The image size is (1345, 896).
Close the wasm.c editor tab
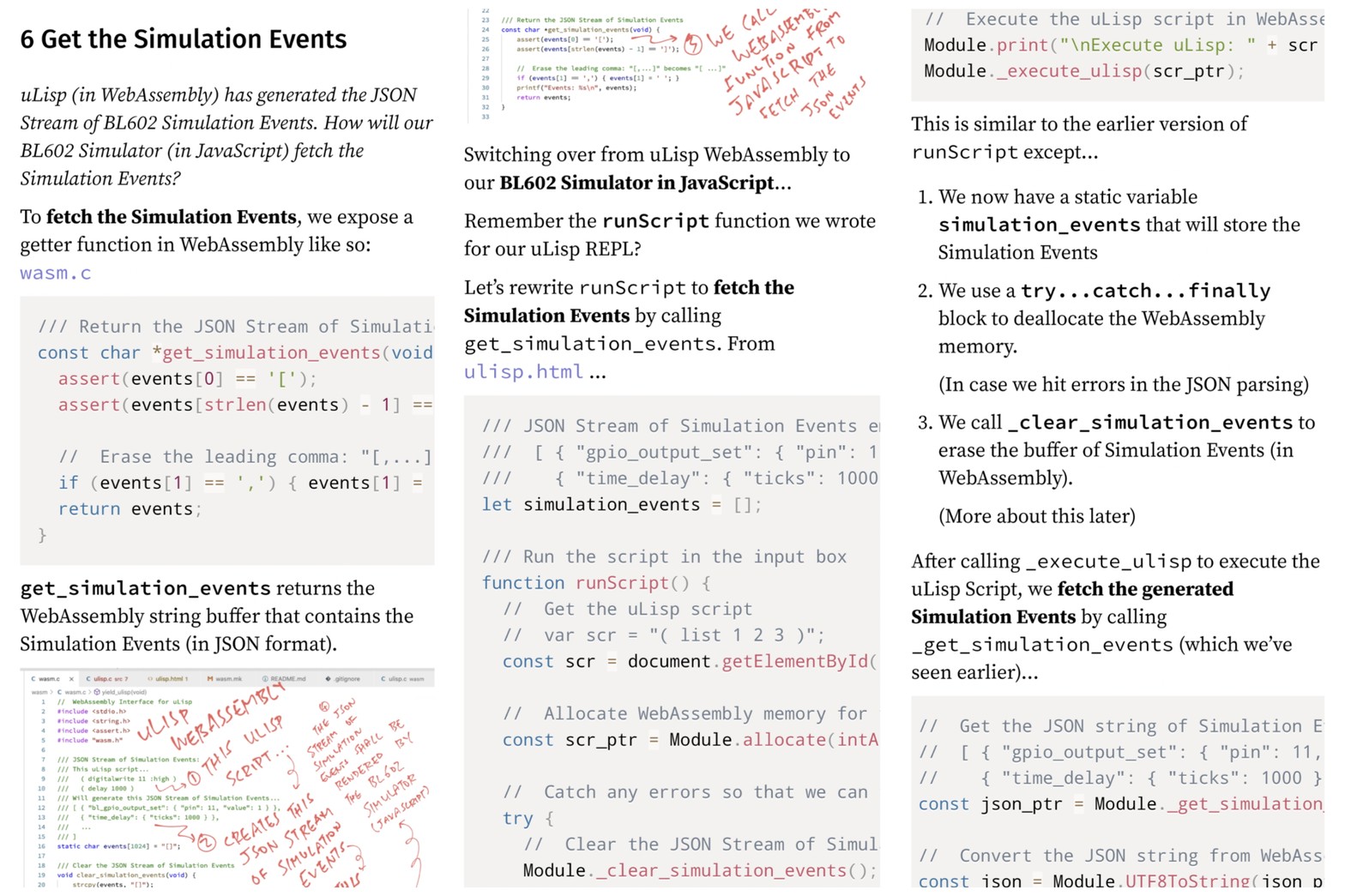click(72, 679)
